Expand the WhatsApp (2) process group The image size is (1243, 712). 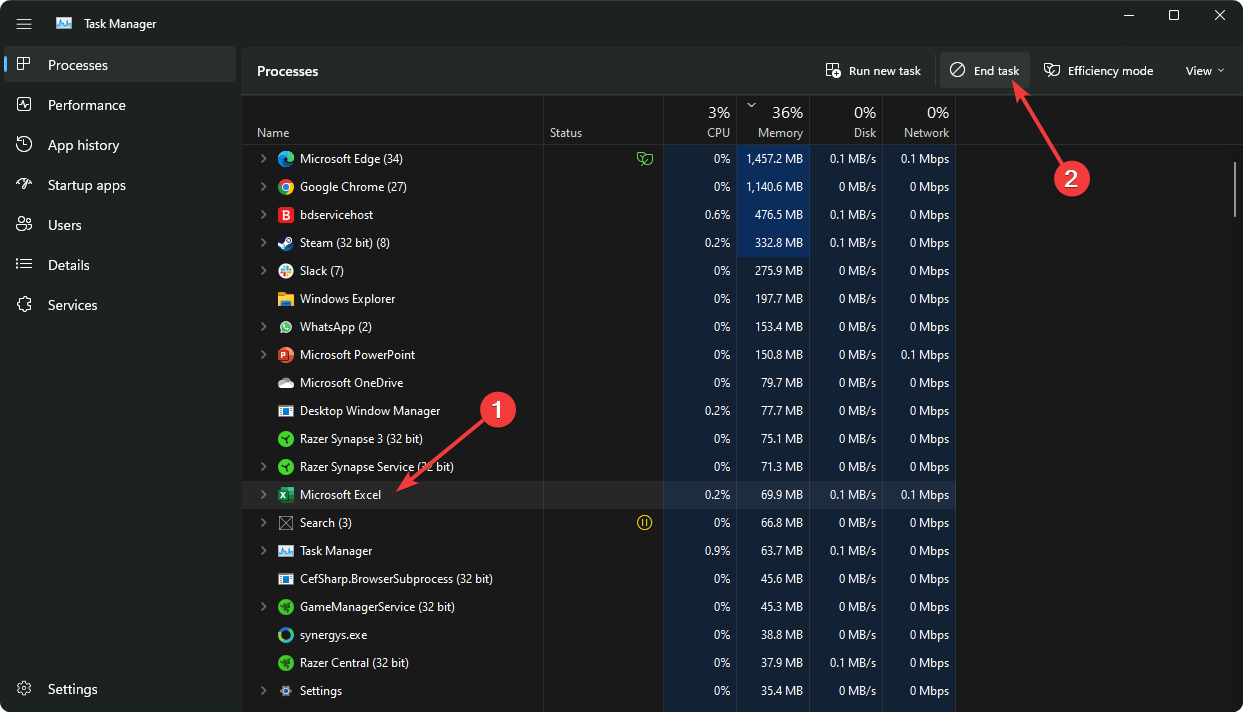pos(264,327)
